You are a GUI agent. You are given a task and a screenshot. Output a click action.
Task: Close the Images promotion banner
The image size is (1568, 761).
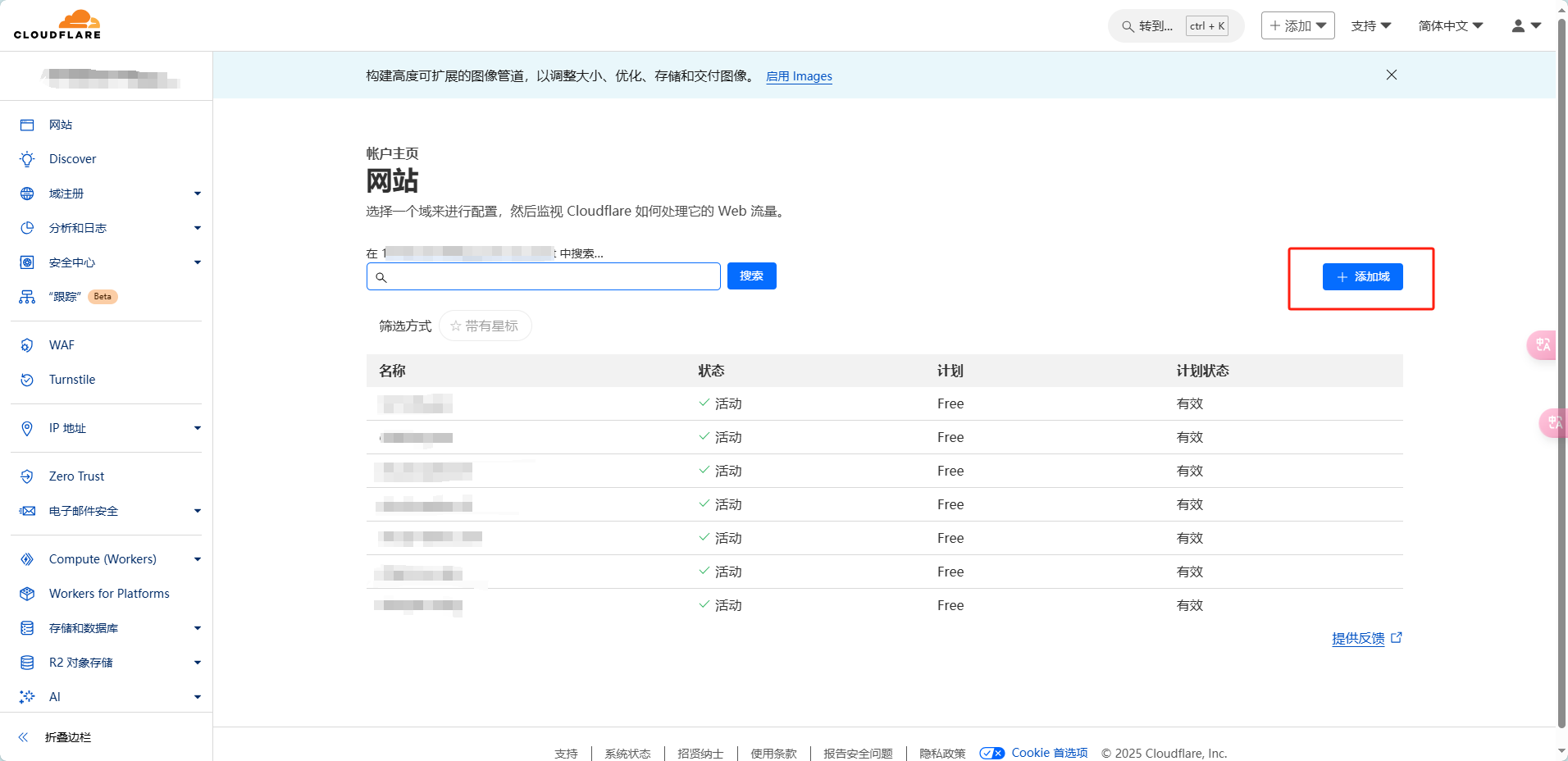click(x=1392, y=75)
